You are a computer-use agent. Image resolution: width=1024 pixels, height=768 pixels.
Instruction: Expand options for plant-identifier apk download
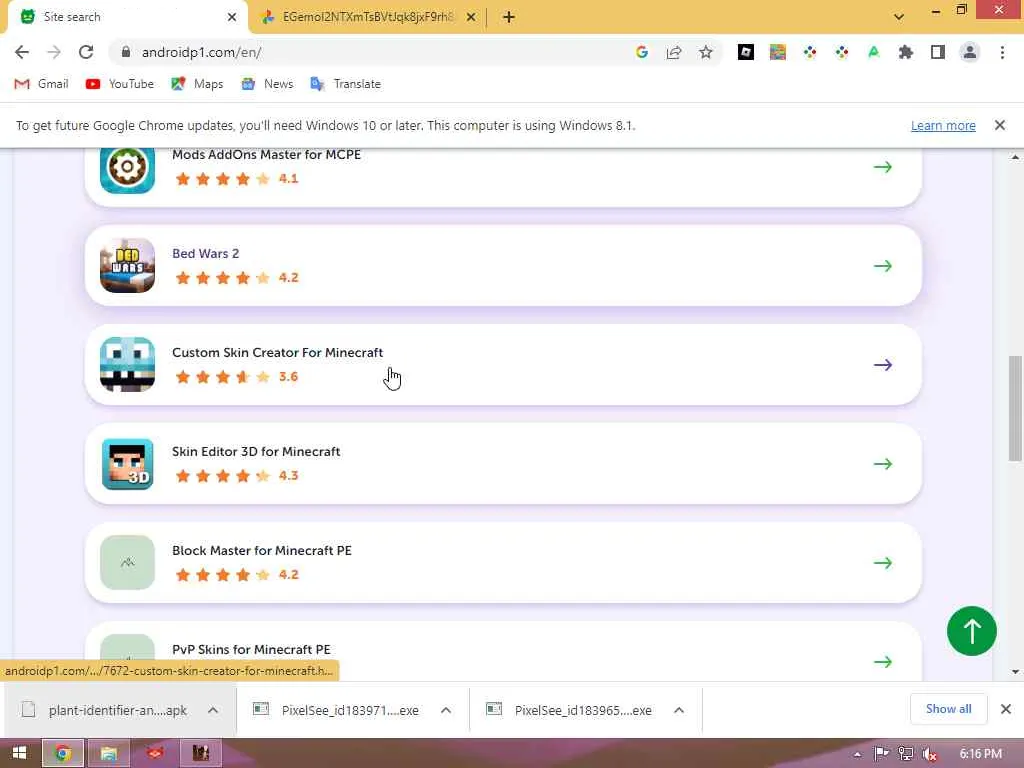[x=213, y=710]
